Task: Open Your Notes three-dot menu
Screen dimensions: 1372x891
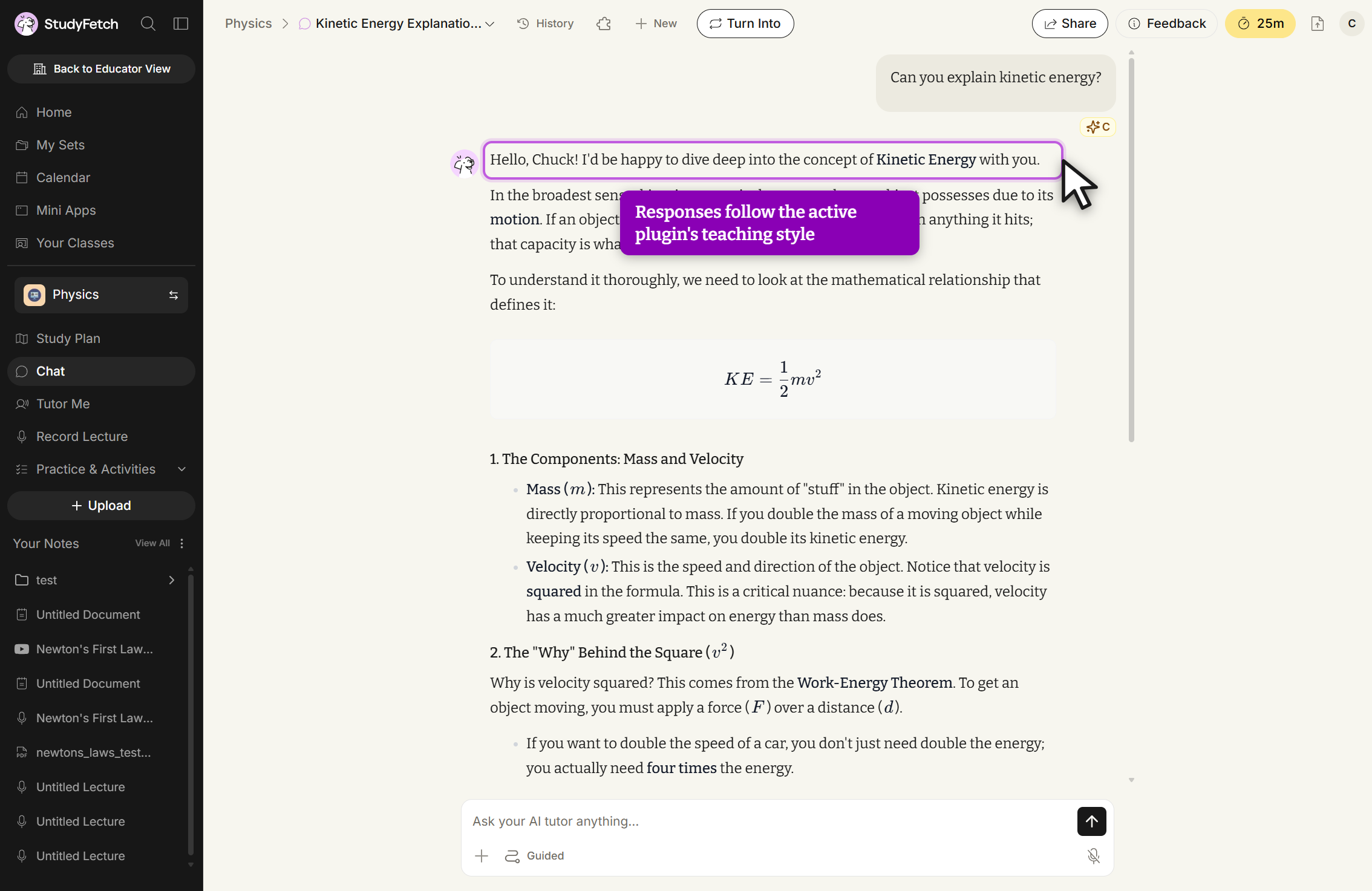Action: coord(181,543)
